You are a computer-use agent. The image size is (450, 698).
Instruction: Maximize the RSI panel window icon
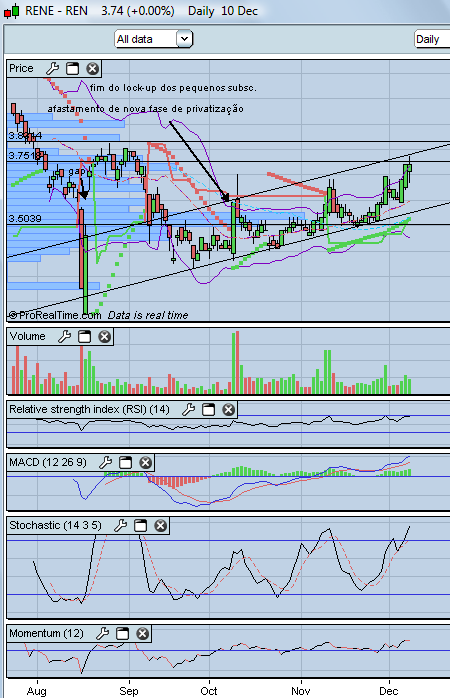pos(208,410)
